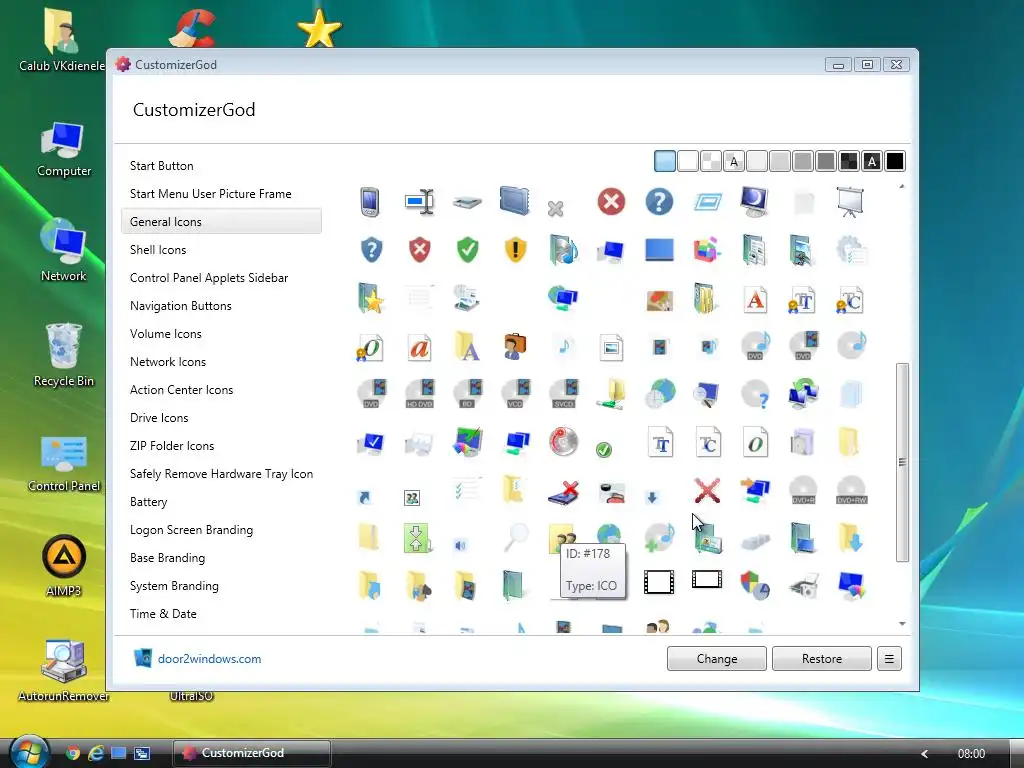Select the red shield X icon
Image resolution: width=1024 pixels, height=768 pixels.
pyautogui.click(x=419, y=249)
